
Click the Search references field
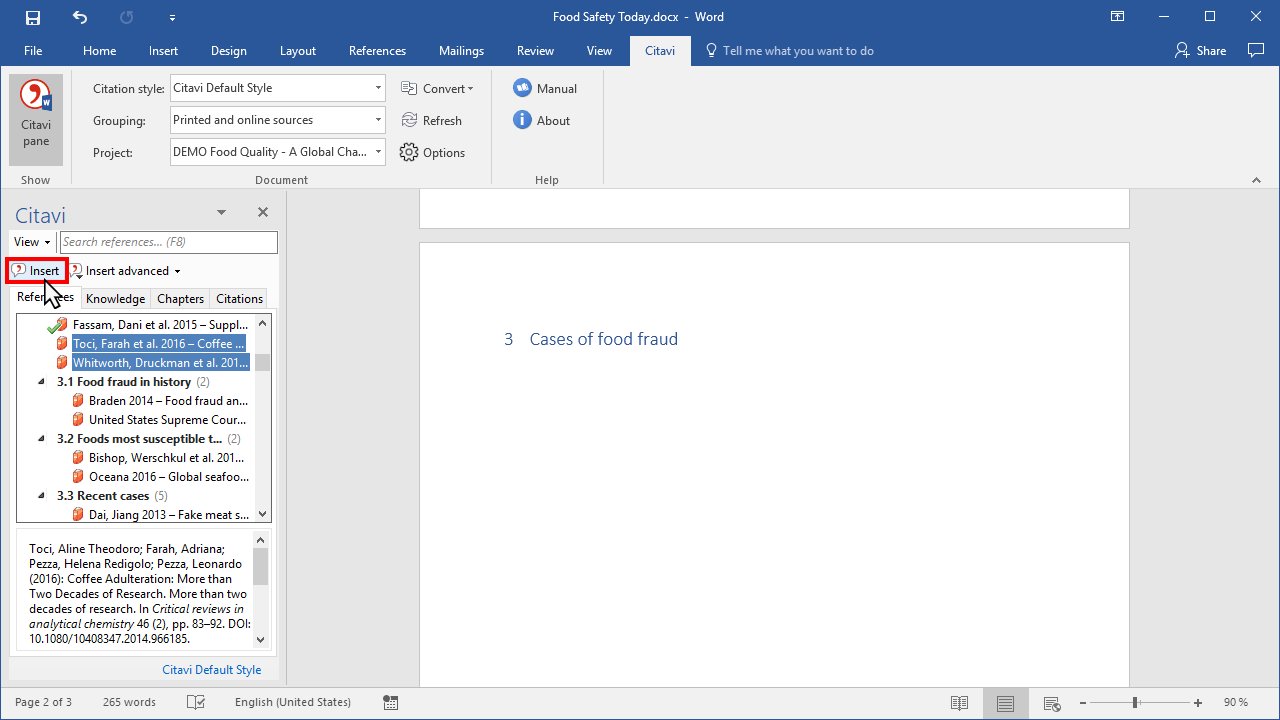(x=169, y=242)
